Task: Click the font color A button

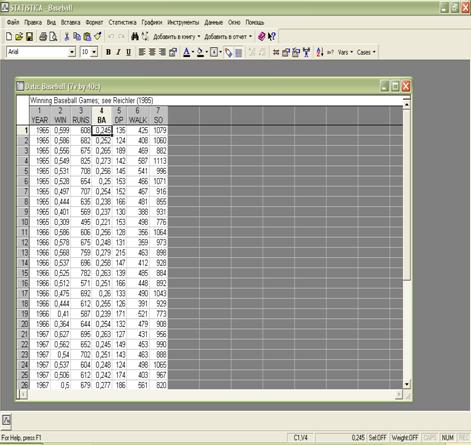Action: [186, 52]
